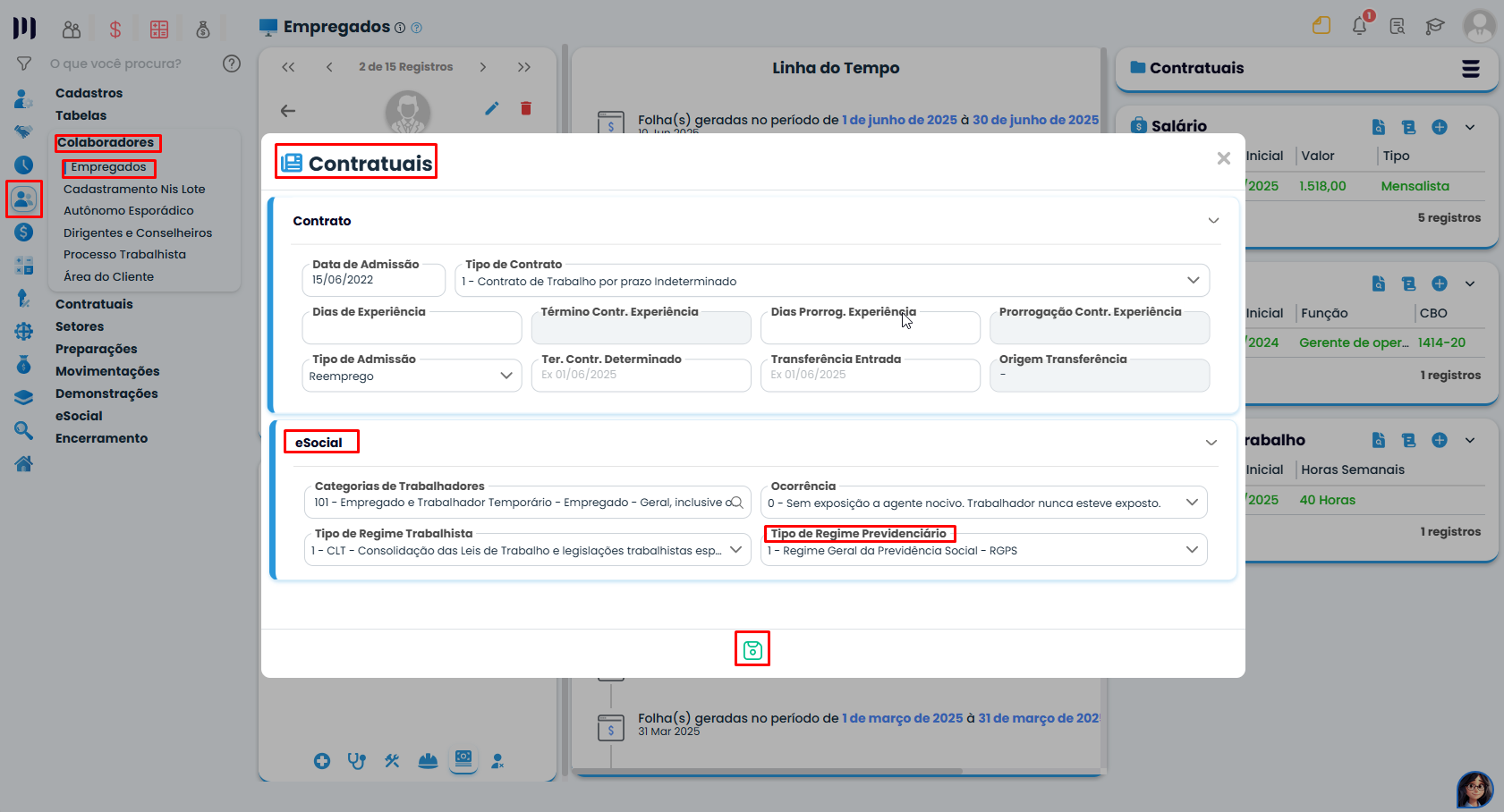Open the filter funnel icon
The width and height of the screenshot is (1504, 812).
tap(24, 63)
